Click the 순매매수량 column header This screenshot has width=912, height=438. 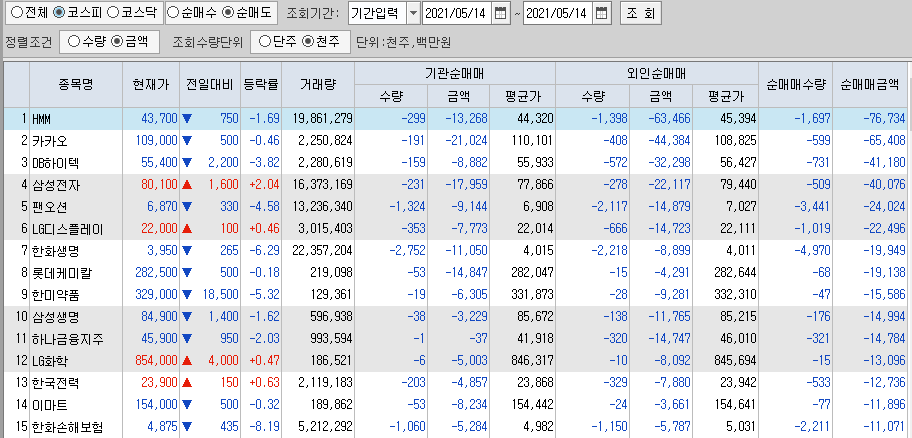tap(795, 84)
